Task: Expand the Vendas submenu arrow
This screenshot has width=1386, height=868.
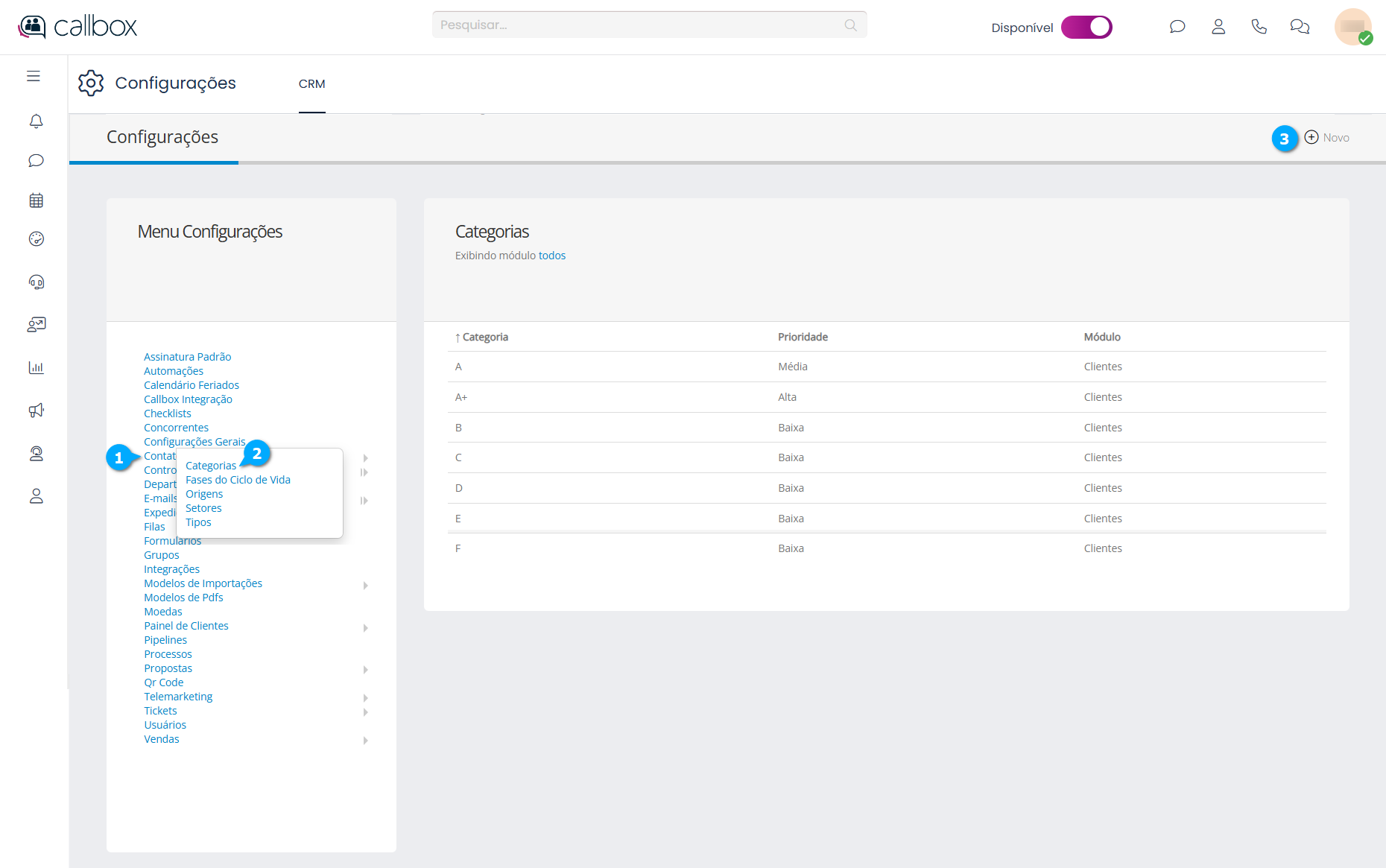Action: (x=365, y=741)
